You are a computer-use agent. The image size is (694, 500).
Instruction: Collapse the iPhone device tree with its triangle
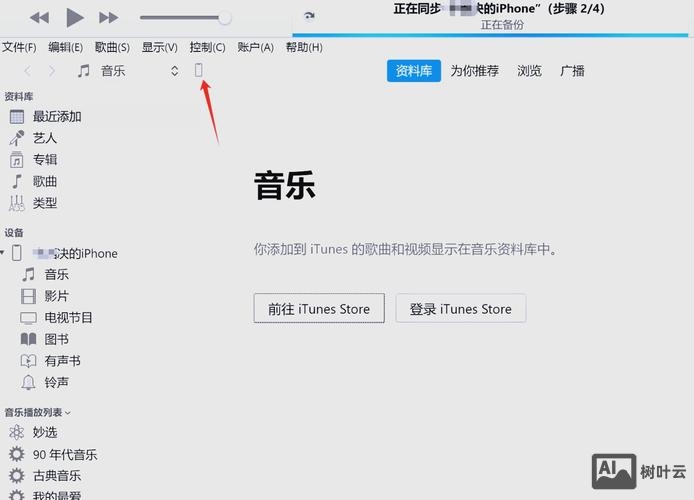[x=2, y=253]
